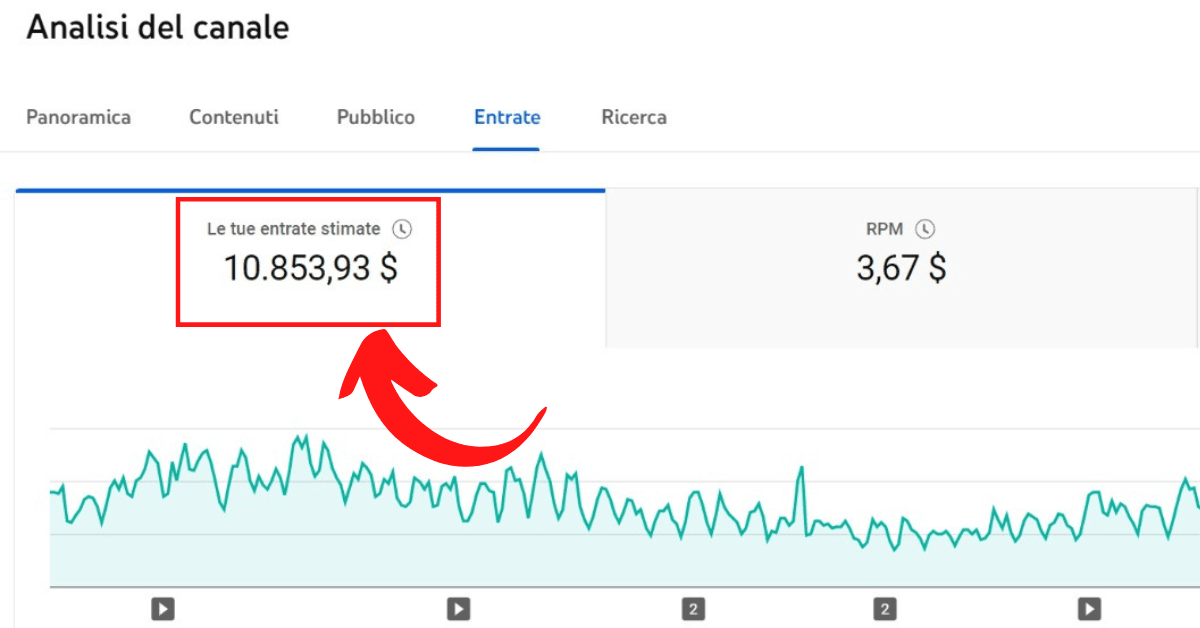Click the clock icon beside Le tue entrate stimate
Screen dimensions: 1200x628
(402, 229)
